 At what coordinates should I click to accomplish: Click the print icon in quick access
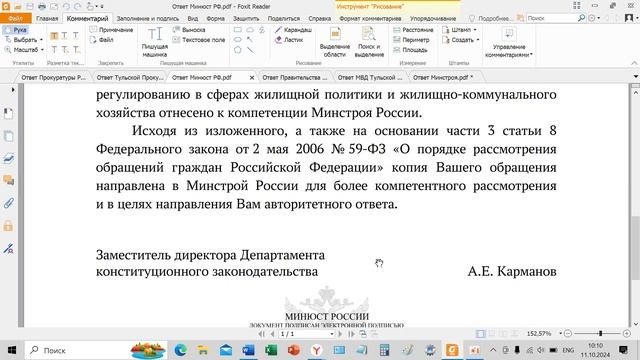click(42, 6)
